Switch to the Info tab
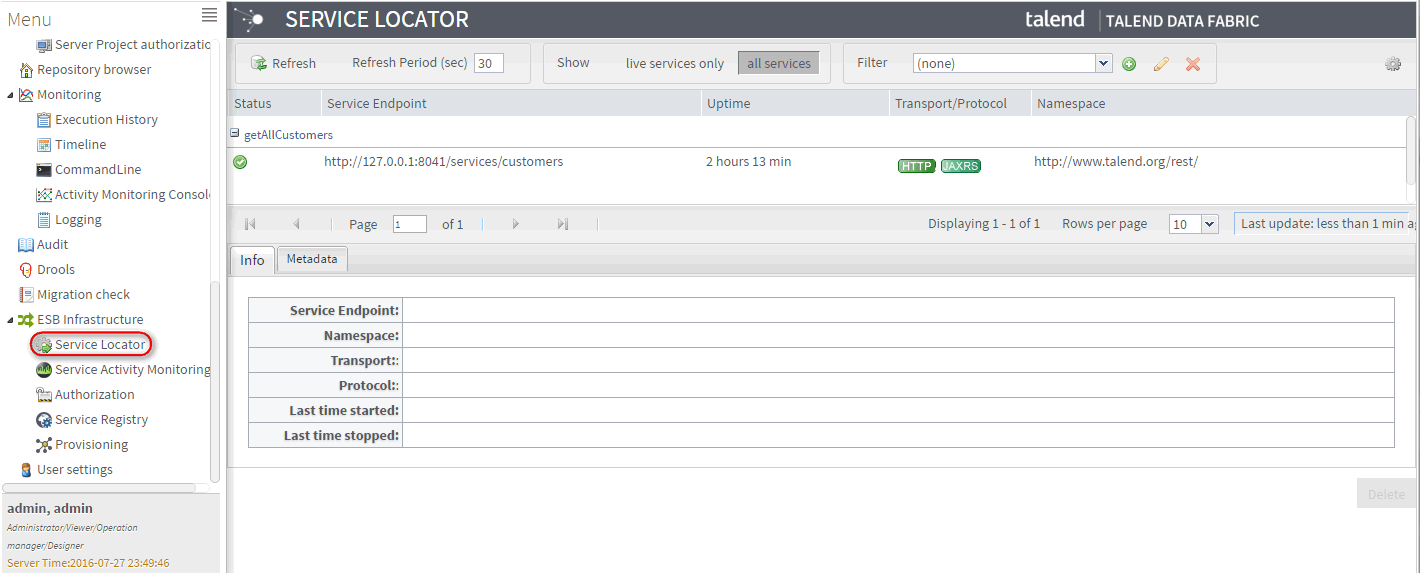1420x573 pixels. [x=252, y=260]
